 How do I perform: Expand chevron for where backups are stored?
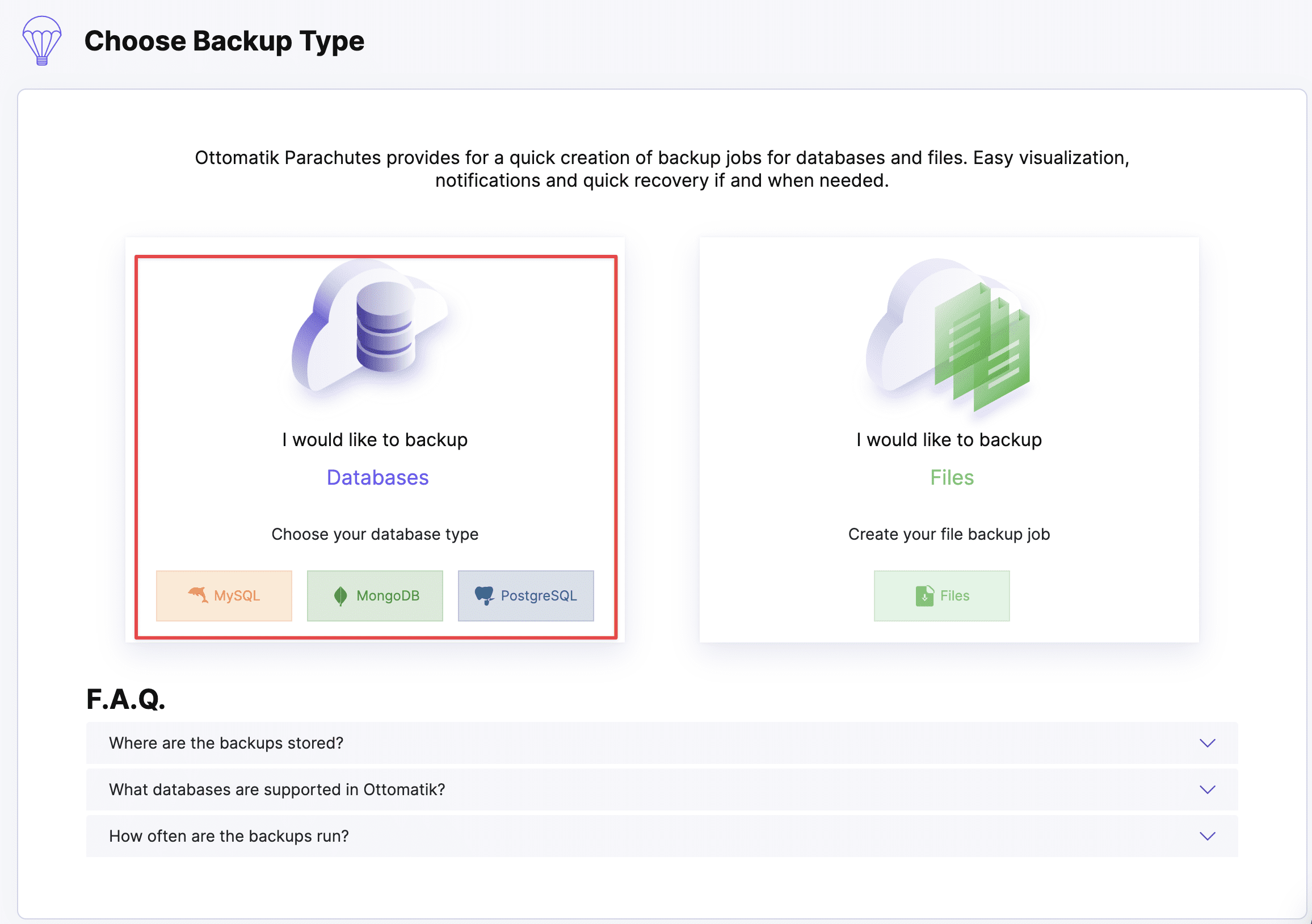coord(1207,743)
